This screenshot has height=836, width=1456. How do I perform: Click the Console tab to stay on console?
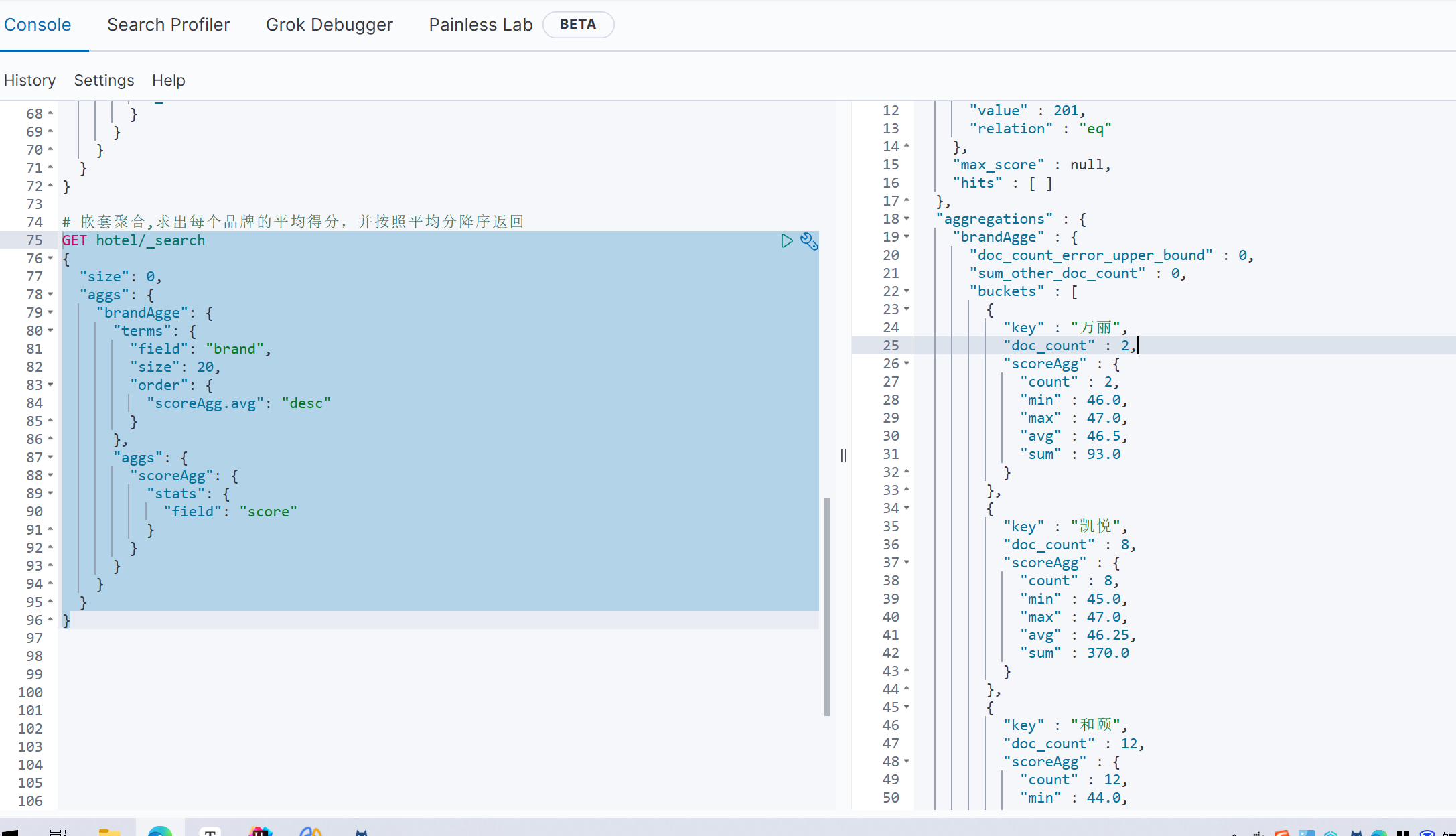38,24
